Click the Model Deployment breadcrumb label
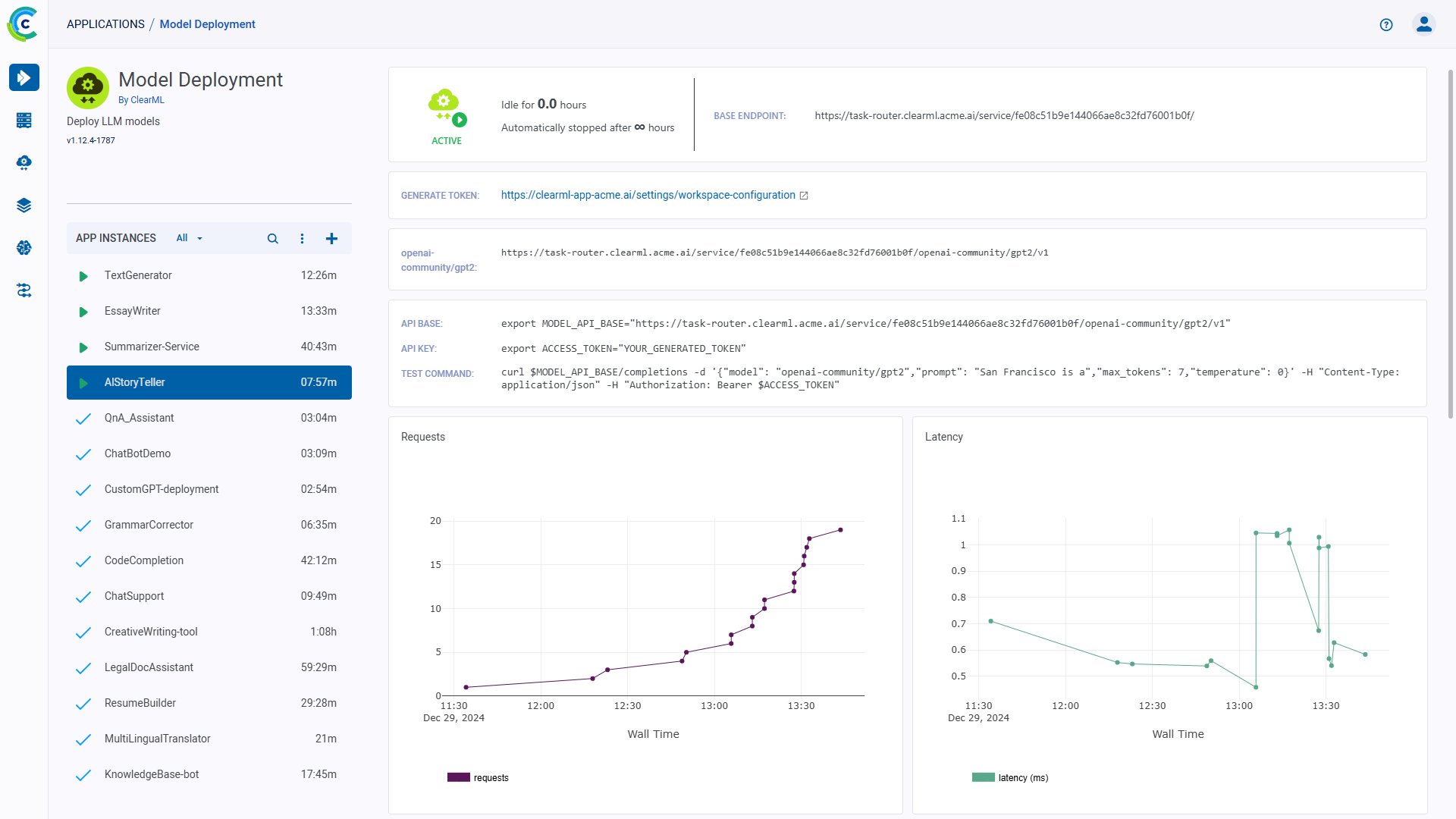This screenshot has width=1456, height=819. (207, 24)
